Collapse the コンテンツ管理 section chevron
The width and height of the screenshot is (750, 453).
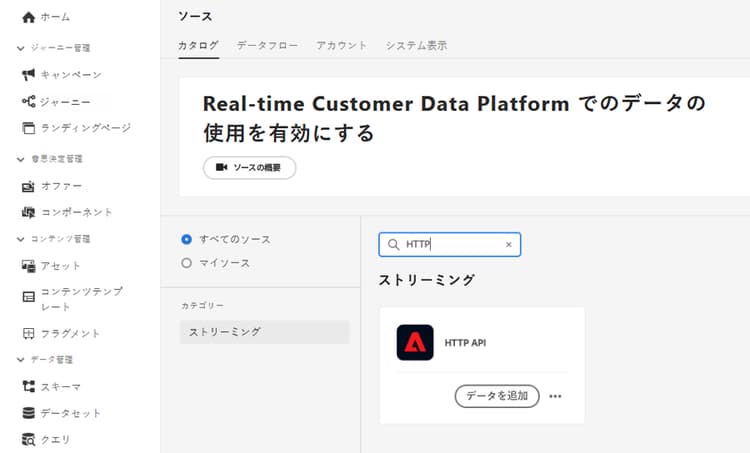[x=21, y=239]
